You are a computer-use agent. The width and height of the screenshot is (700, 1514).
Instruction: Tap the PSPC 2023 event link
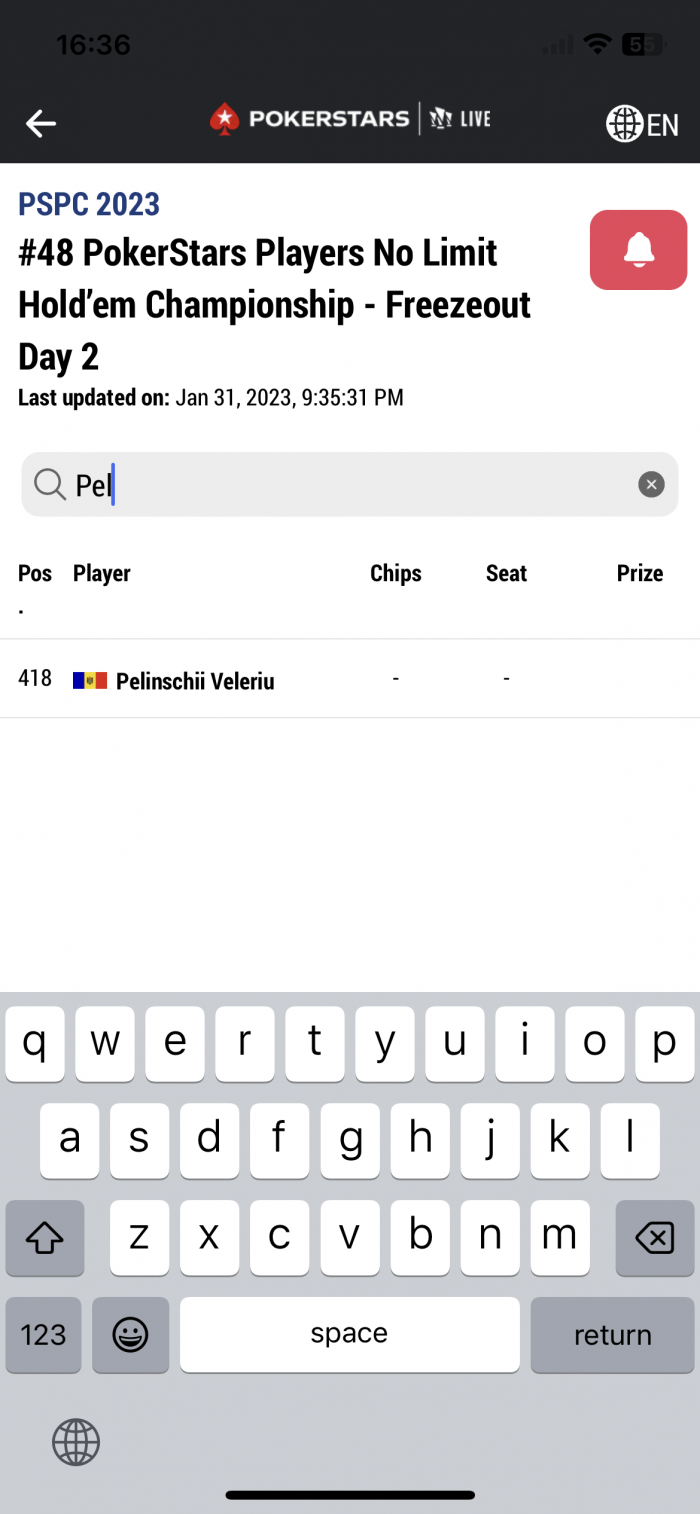tap(89, 204)
